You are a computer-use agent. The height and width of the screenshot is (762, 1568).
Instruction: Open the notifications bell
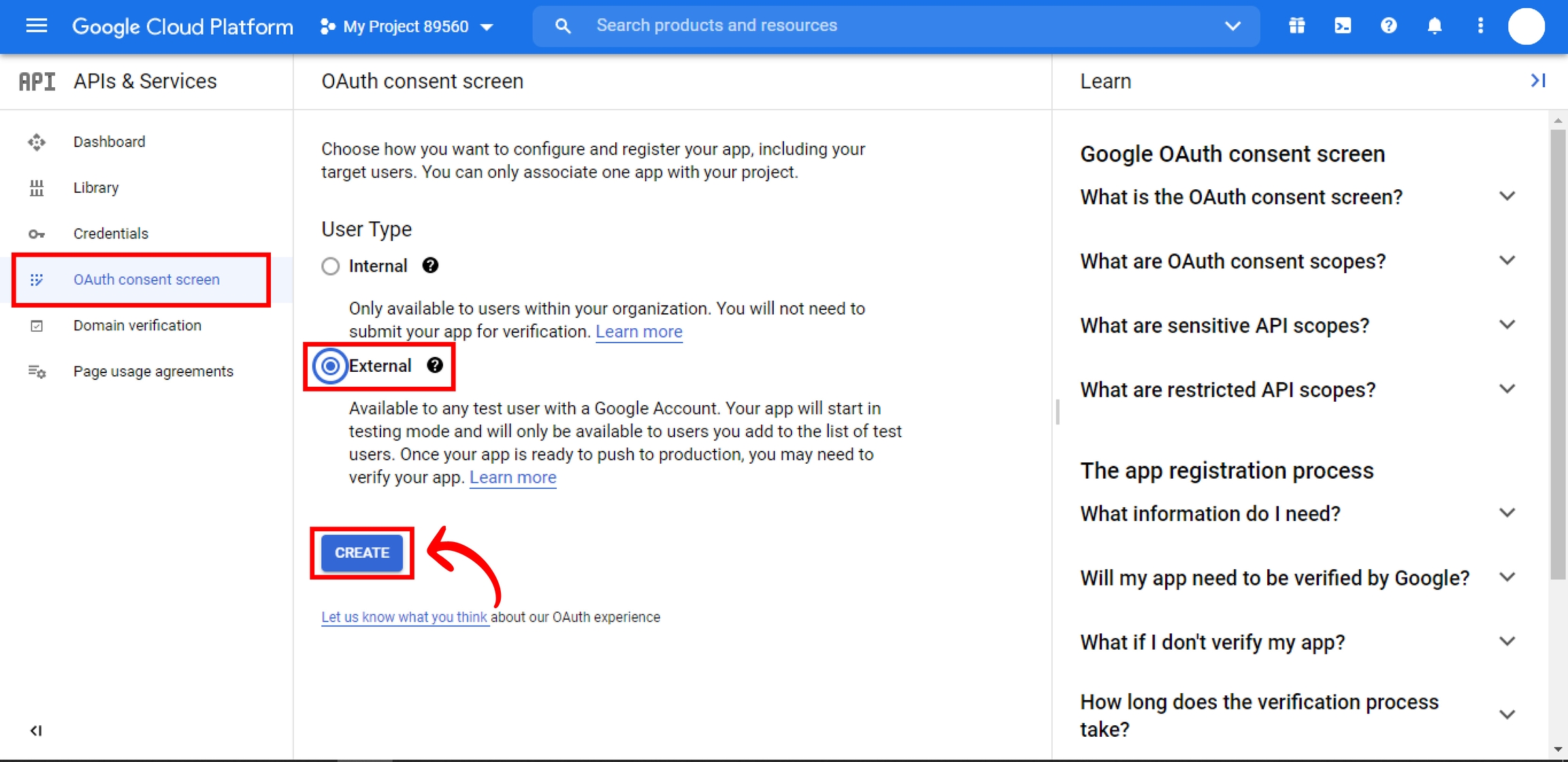[1435, 26]
